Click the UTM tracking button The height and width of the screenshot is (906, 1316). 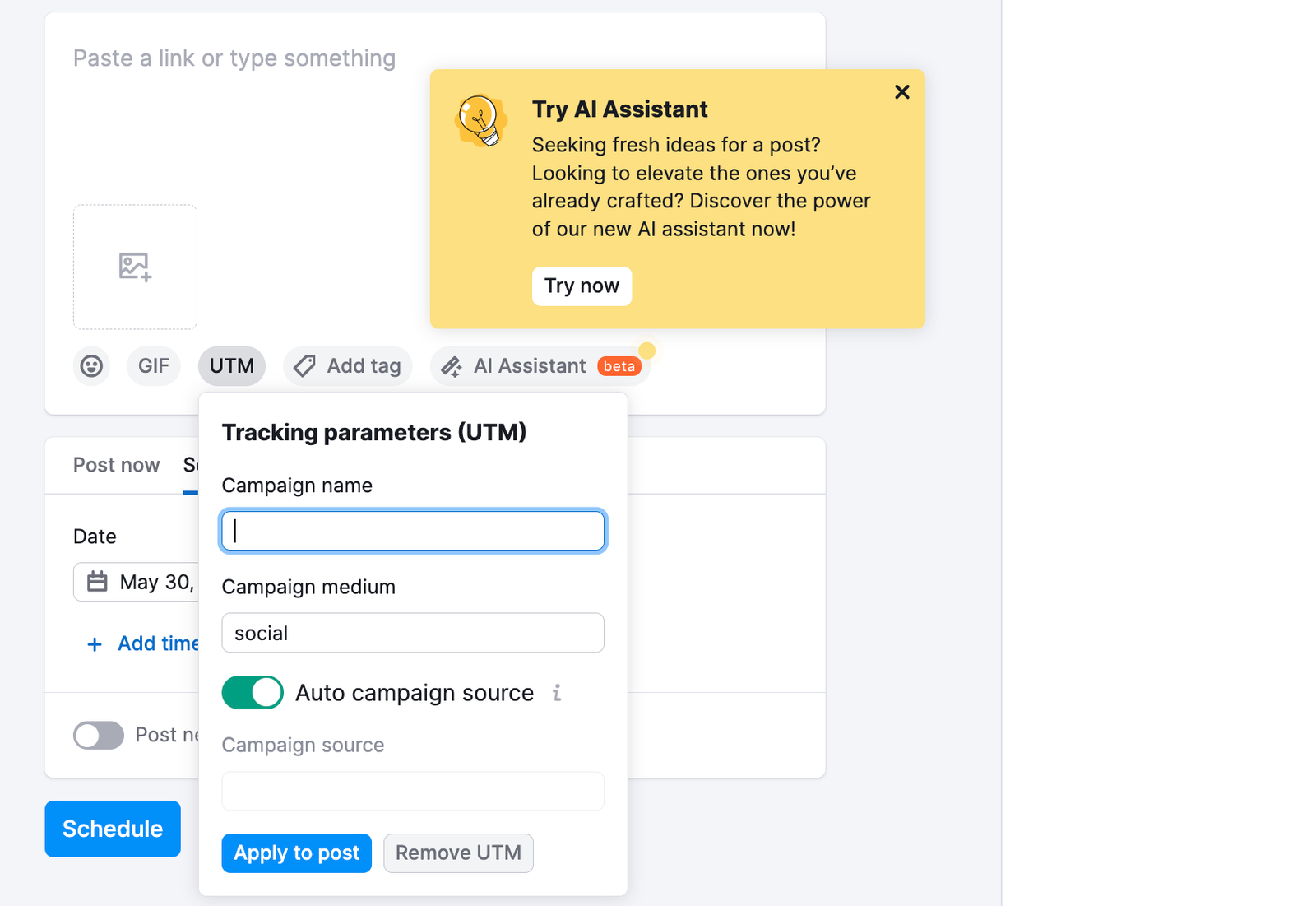coord(231,366)
